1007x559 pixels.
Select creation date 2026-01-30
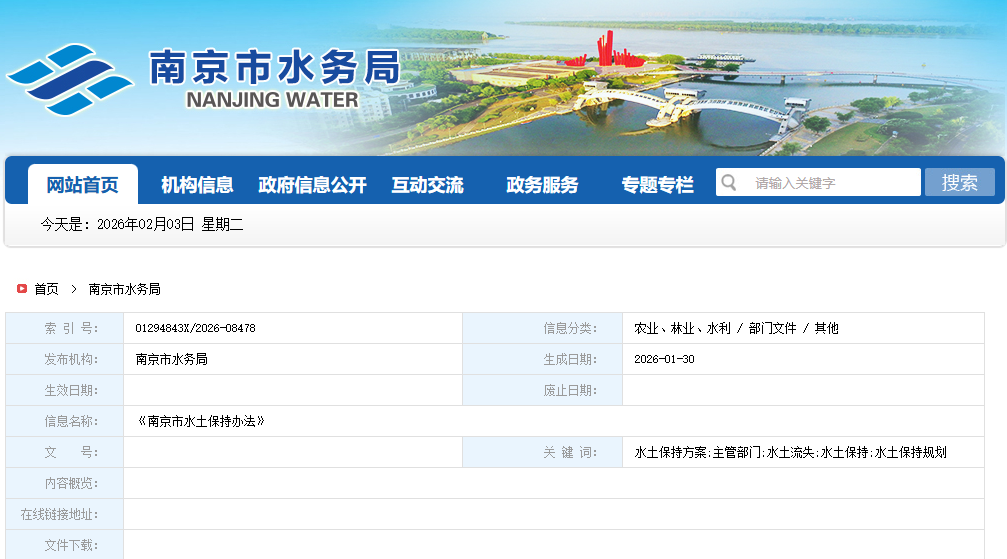coord(664,359)
